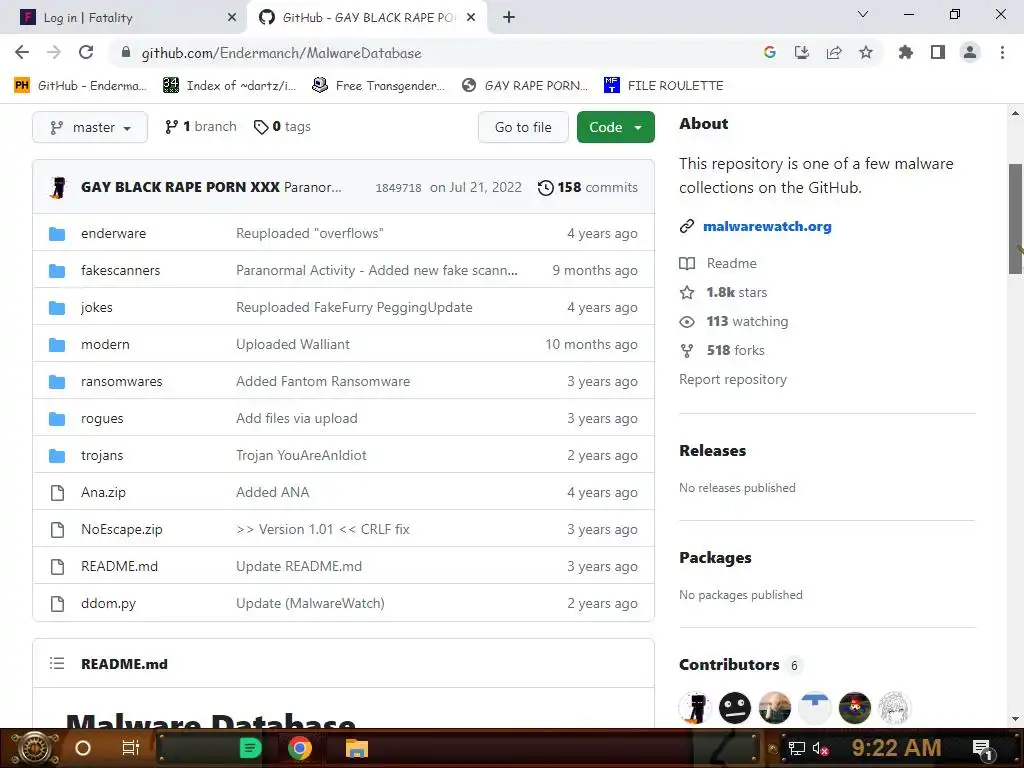This screenshot has width=1024, height=768.
Task: Open the enderware folder icon
Action: click(x=57, y=233)
